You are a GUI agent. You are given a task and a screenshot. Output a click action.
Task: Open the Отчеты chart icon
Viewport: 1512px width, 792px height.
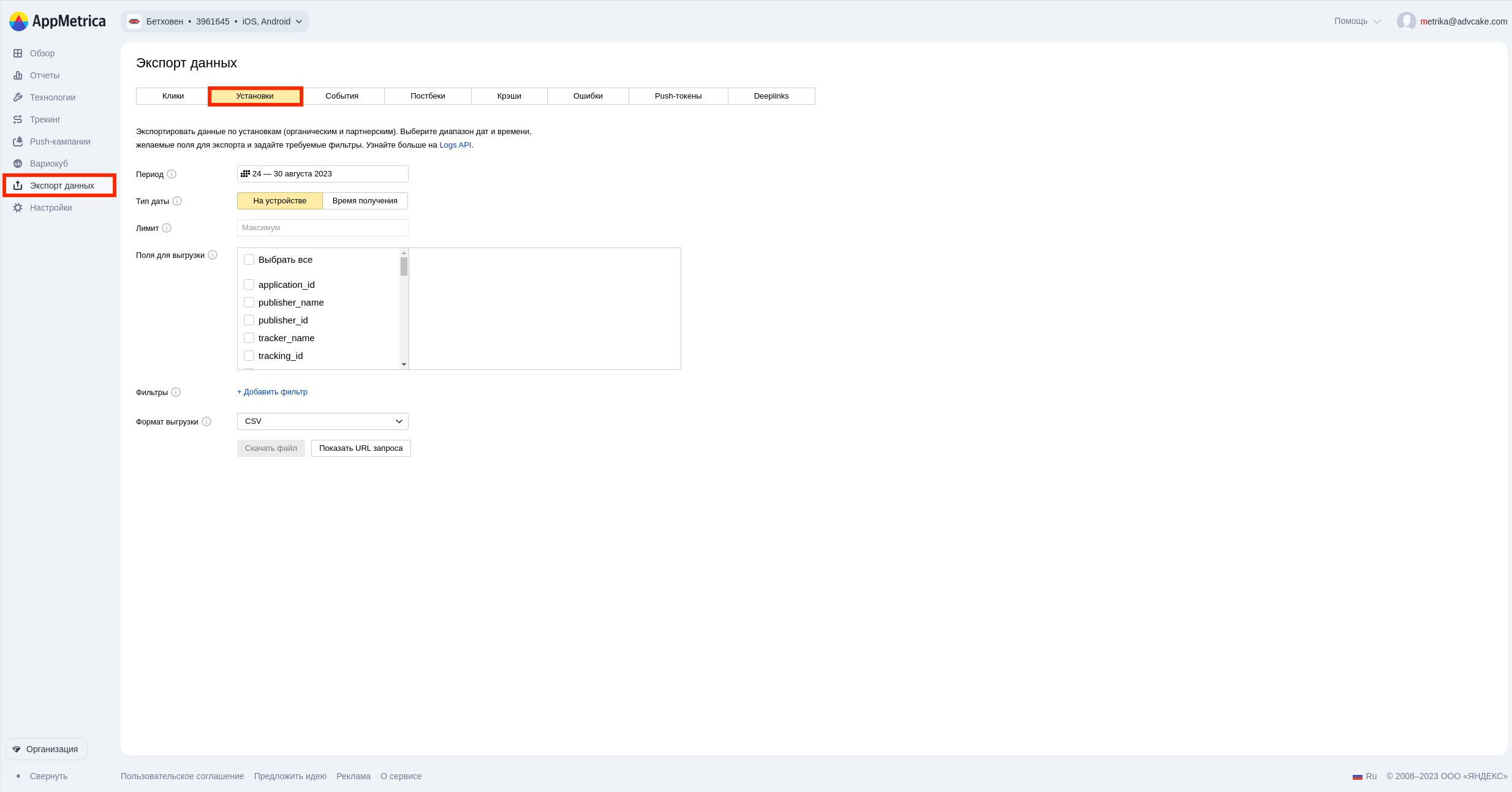pyautogui.click(x=18, y=75)
